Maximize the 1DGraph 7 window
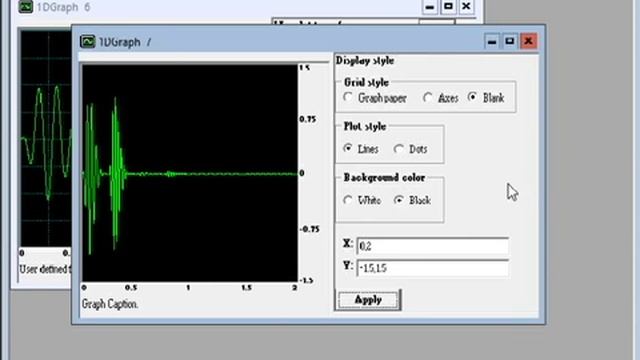 pyautogui.click(x=510, y=41)
